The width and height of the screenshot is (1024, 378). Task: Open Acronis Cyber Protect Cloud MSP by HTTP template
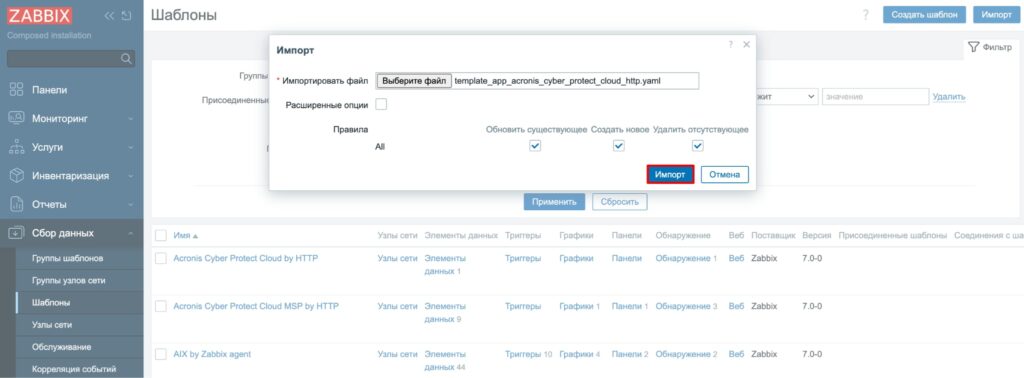(256, 306)
